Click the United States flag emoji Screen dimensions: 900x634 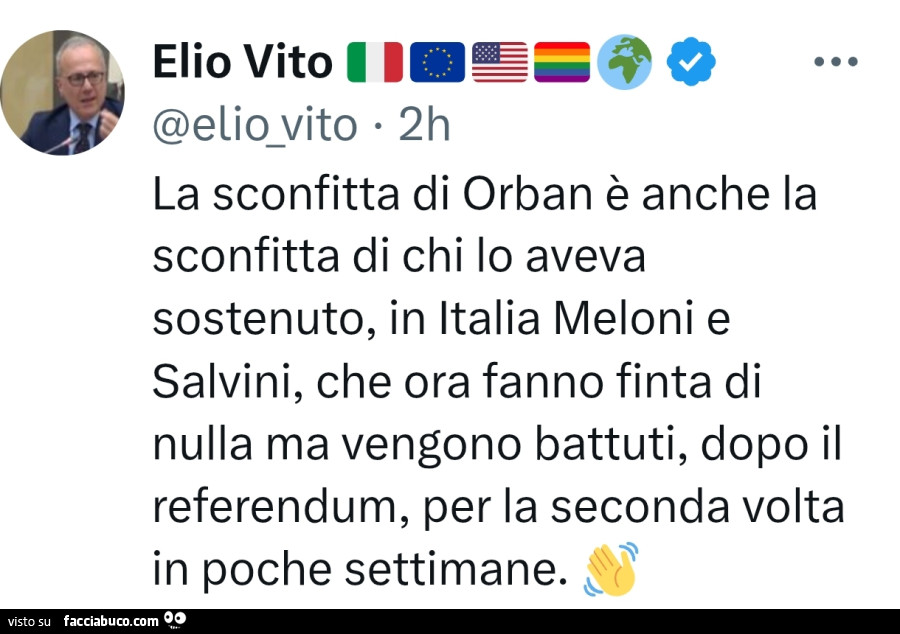[x=499, y=62]
